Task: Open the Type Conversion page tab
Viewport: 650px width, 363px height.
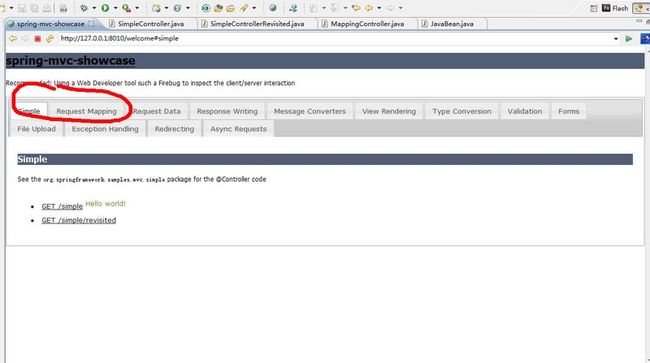Action: click(462, 111)
